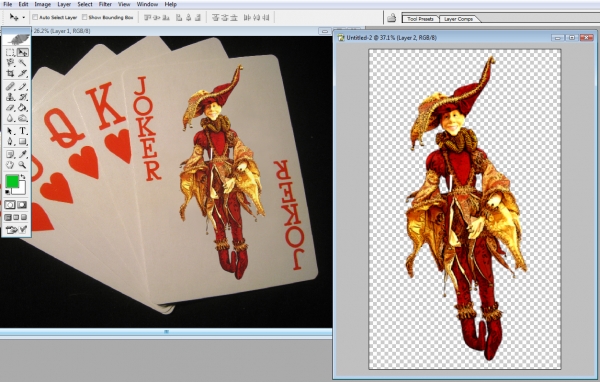The height and width of the screenshot is (382, 600).
Task: Click the feather logo atop the toolbox
Action: pyautogui.click(x=16, y=39)
